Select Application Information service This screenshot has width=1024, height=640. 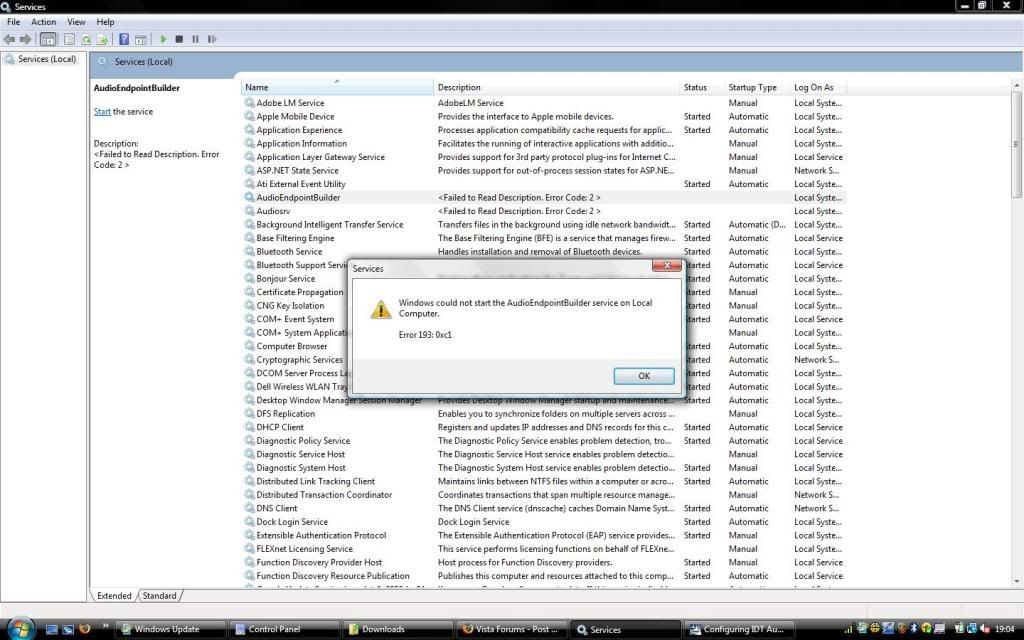point(302,144)
